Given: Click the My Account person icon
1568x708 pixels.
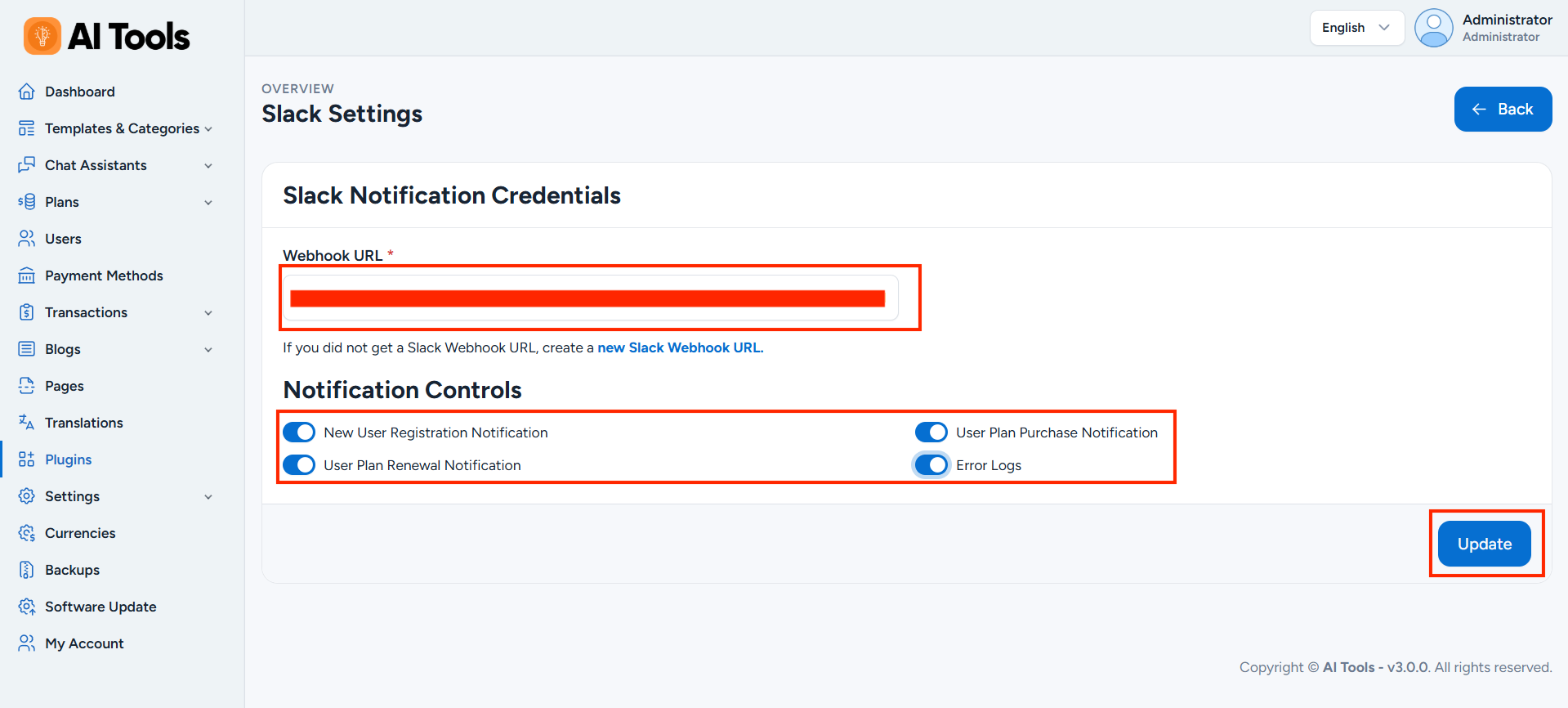Looking at the screenshot, I should coord(27,643).
